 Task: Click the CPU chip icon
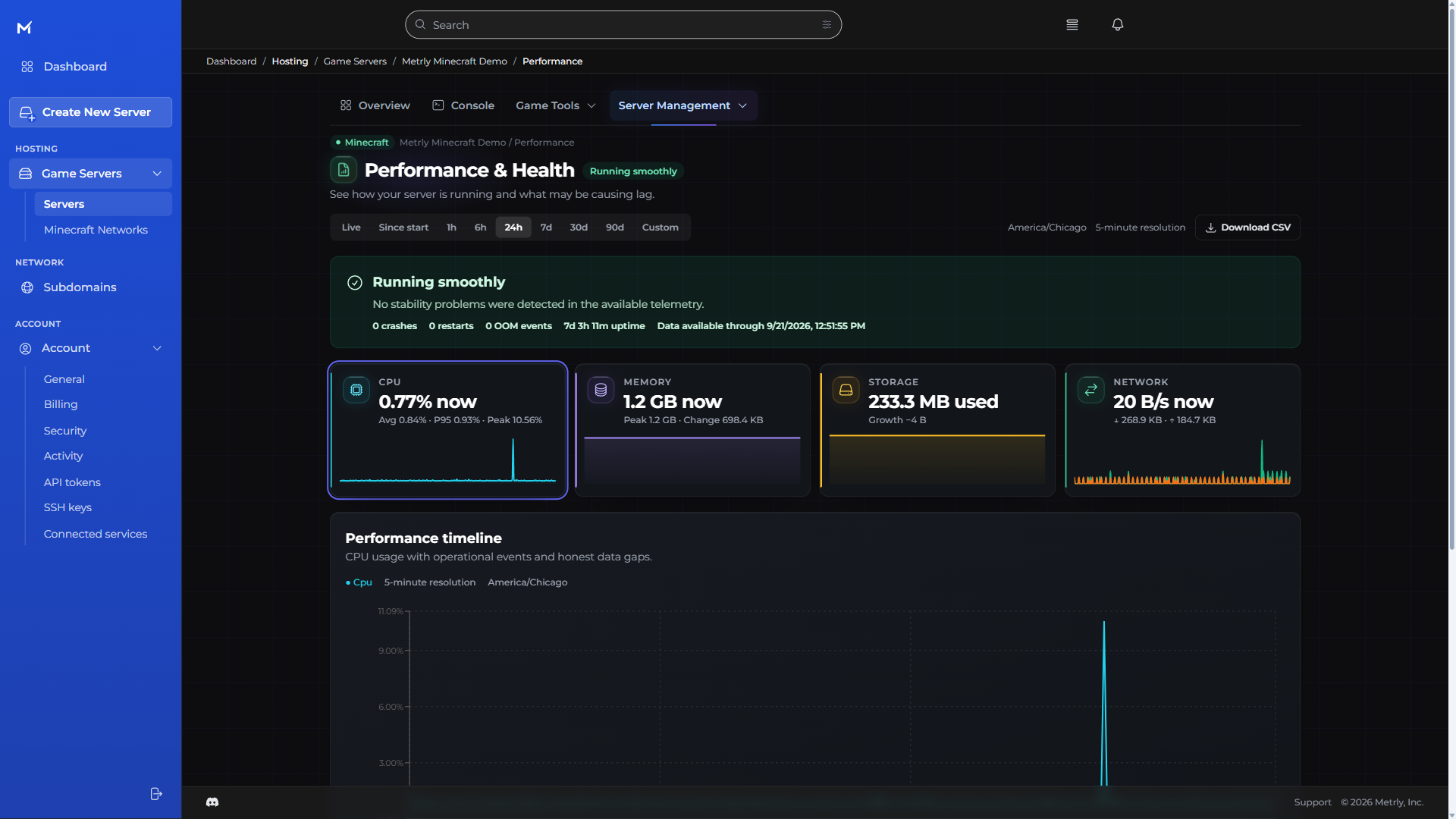point(356,390)
